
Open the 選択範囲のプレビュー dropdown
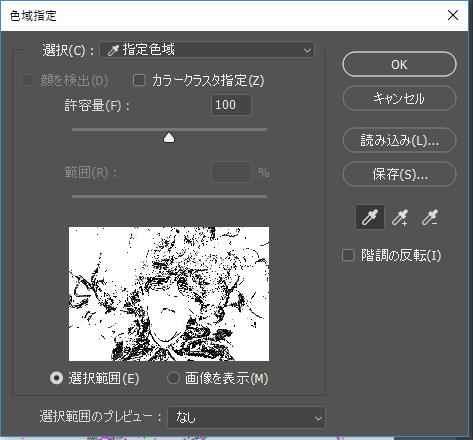point(246,417)
